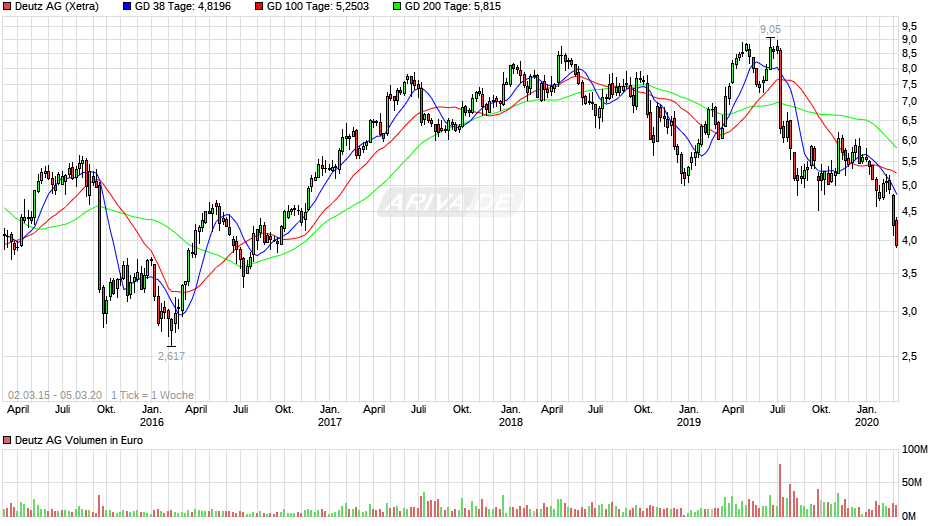Viewport: 940px width, 526px height.
Task: Select the 'GD 100 Tage: 5,2503' legend text
Action: click(318, 7)
